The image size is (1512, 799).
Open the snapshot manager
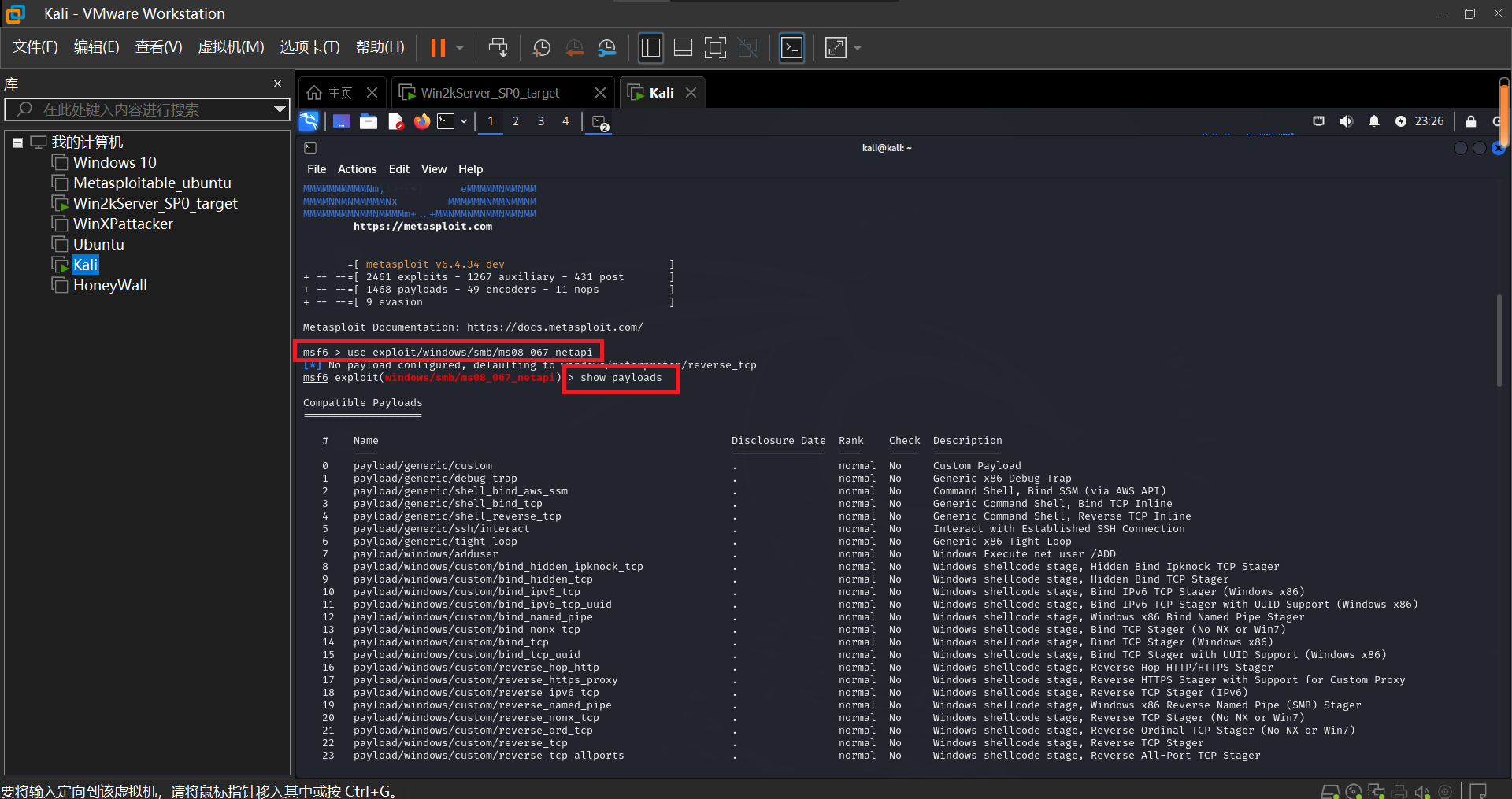(606, 48)
